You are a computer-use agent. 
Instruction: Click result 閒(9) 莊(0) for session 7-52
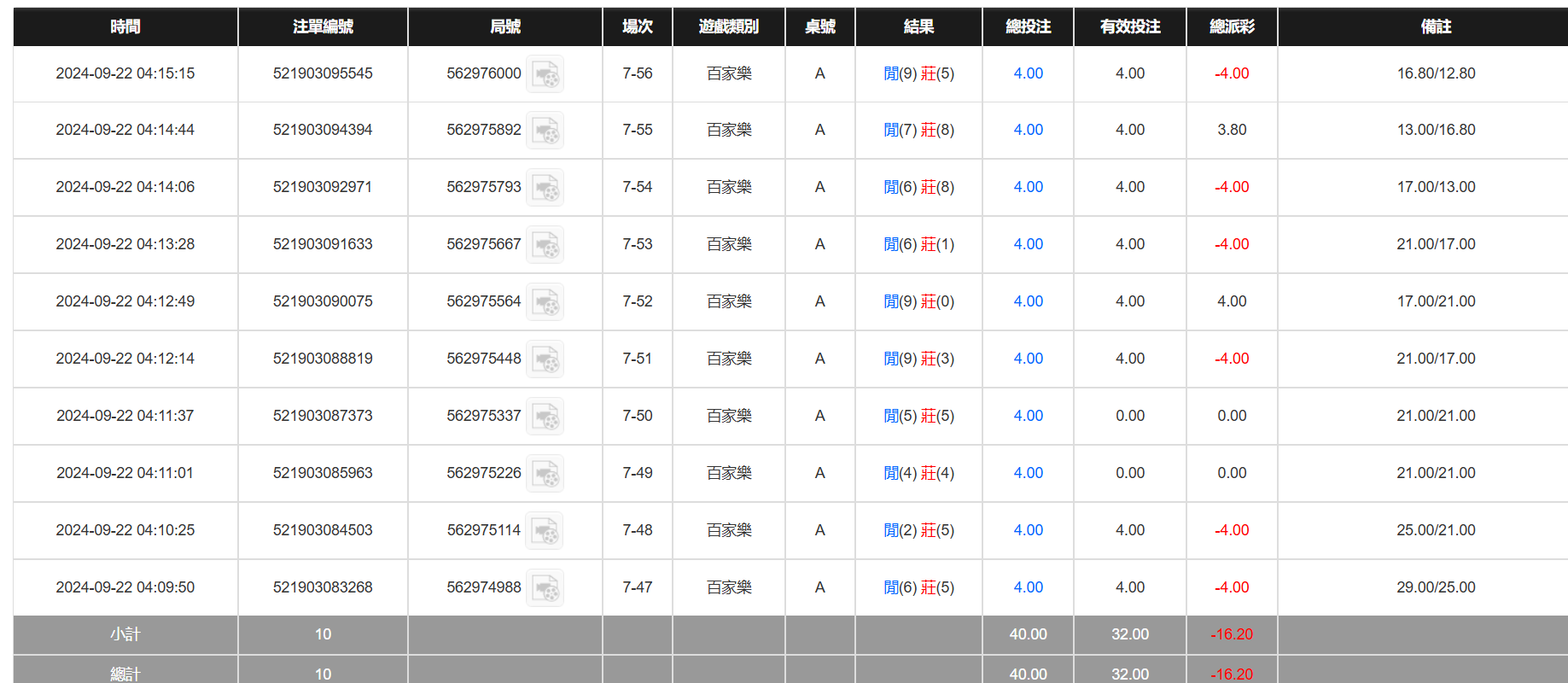pos(918,301)
